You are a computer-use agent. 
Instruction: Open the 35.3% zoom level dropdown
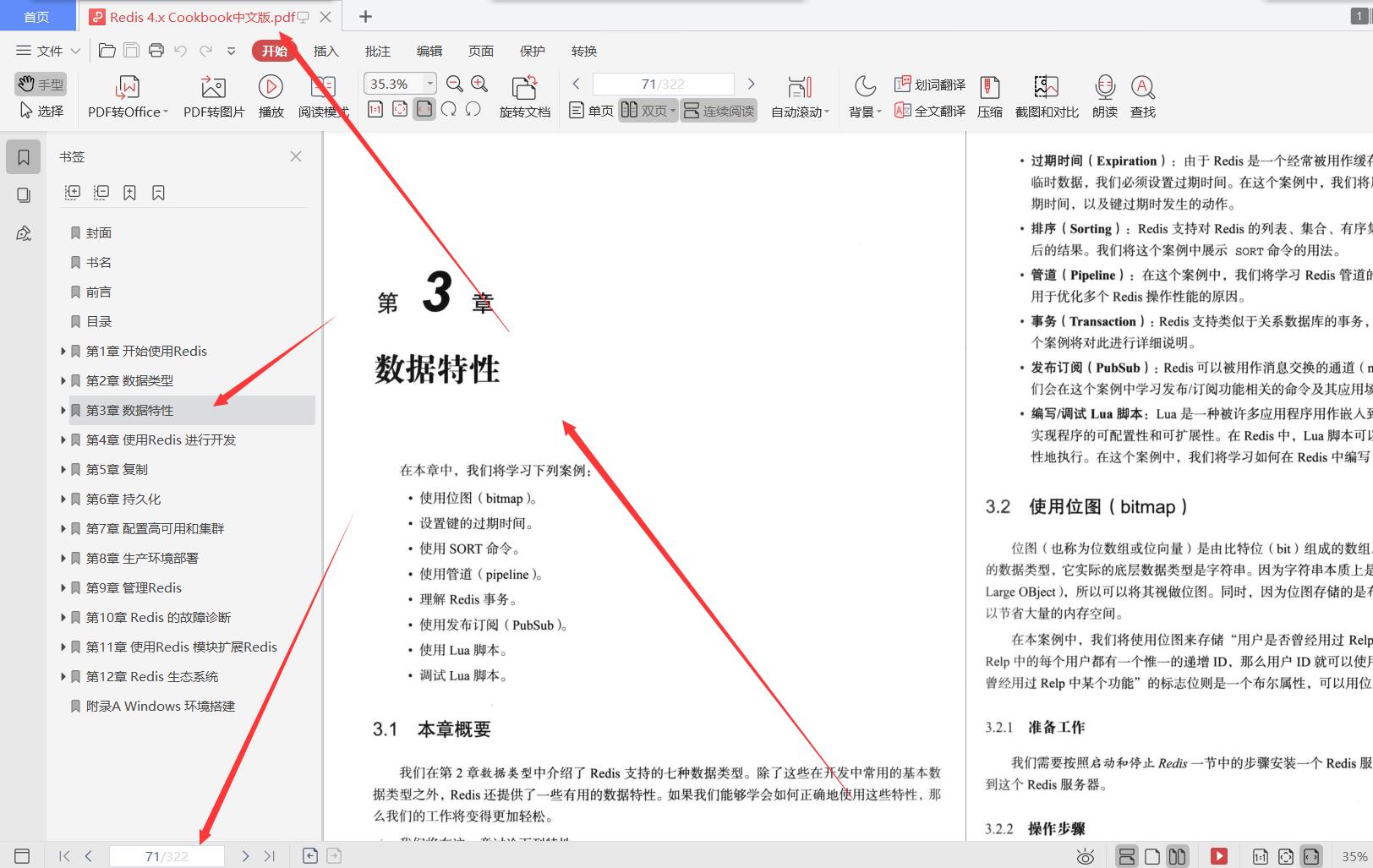[x=429, y=83]
